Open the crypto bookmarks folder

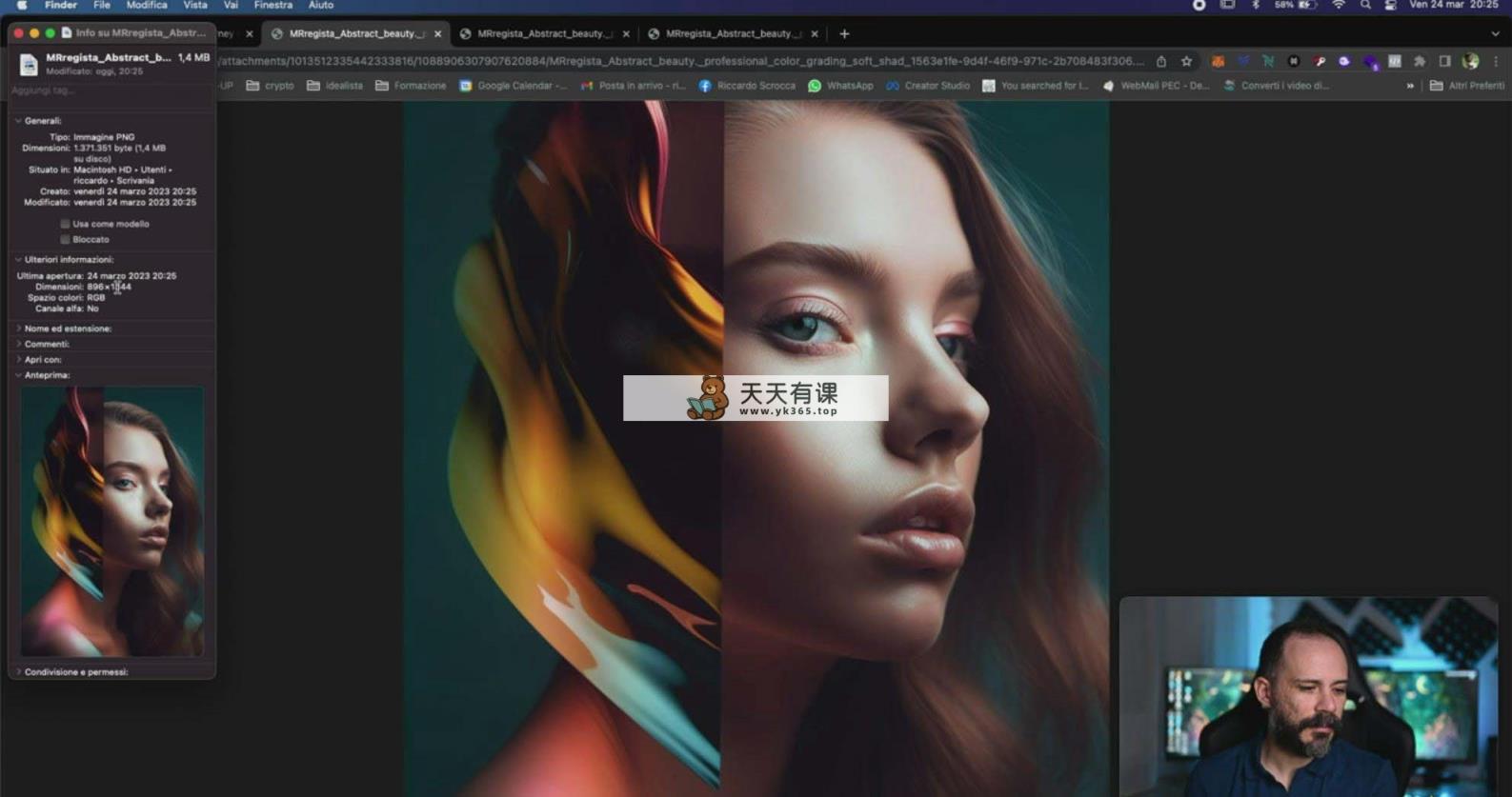click(271, 86)
